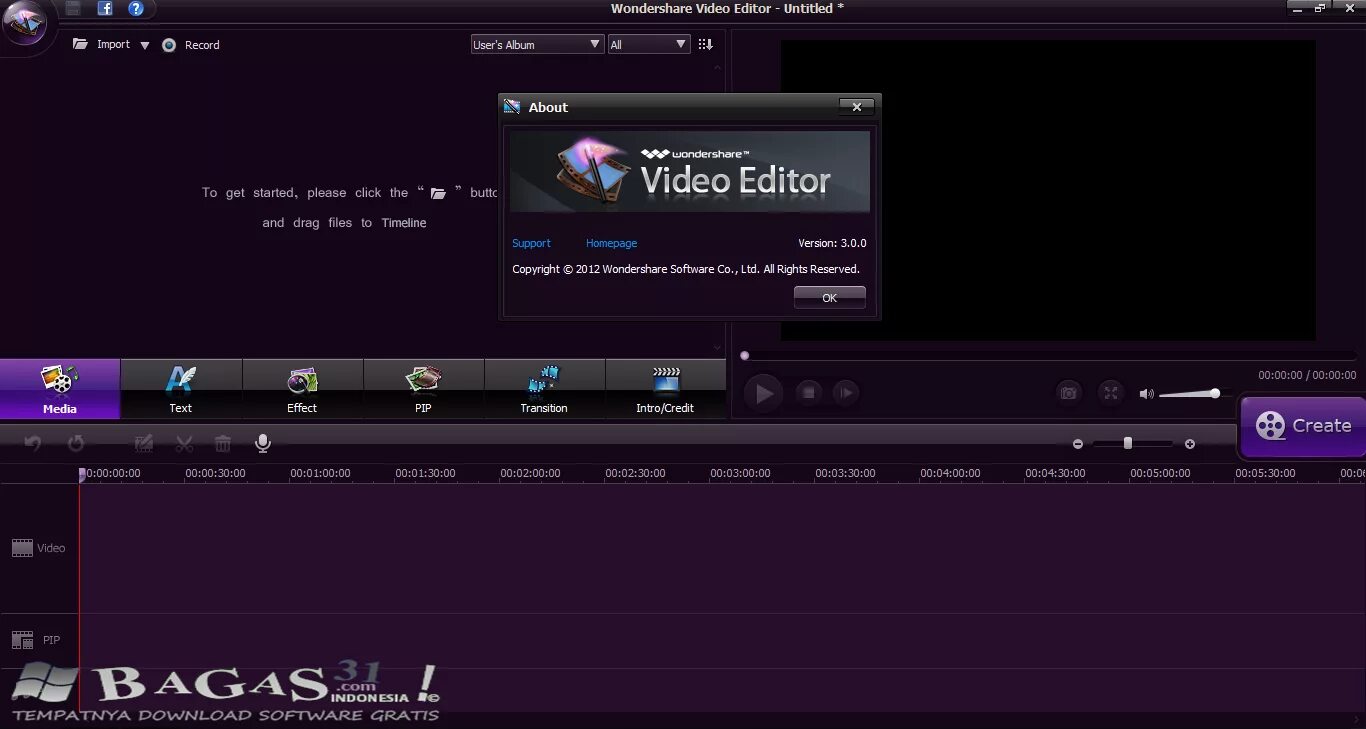Open the Facebook share icon

pyautogui.click(x=105, y=8)
